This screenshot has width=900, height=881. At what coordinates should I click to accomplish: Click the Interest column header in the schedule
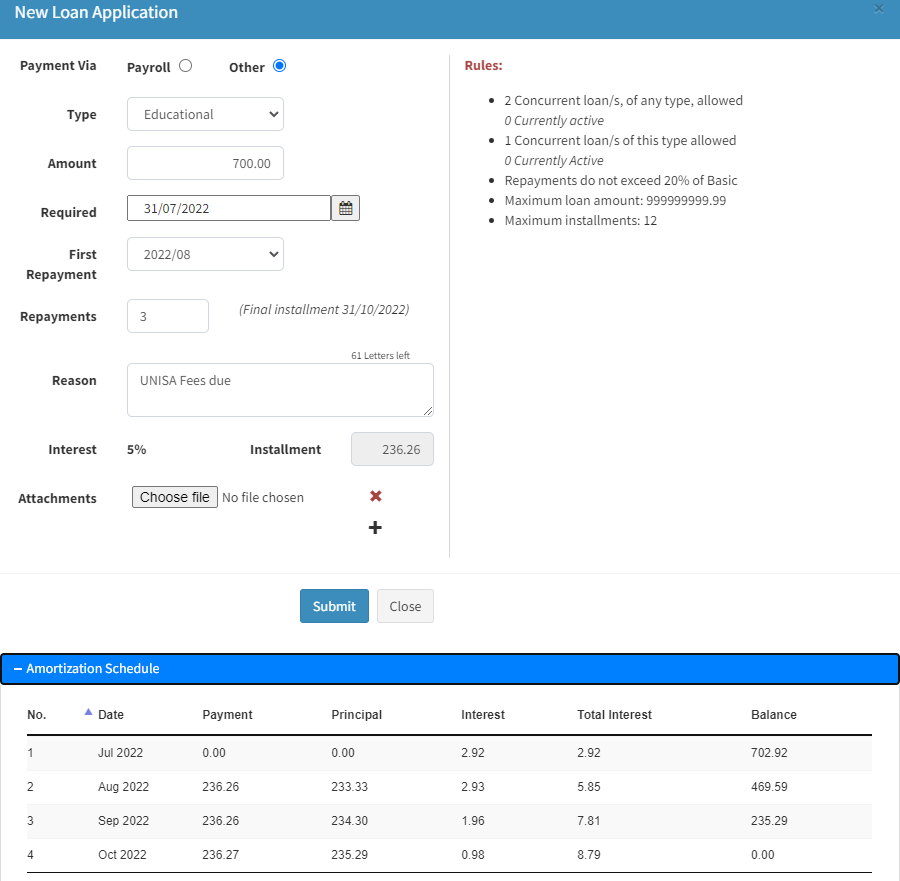tap(483, 715)
